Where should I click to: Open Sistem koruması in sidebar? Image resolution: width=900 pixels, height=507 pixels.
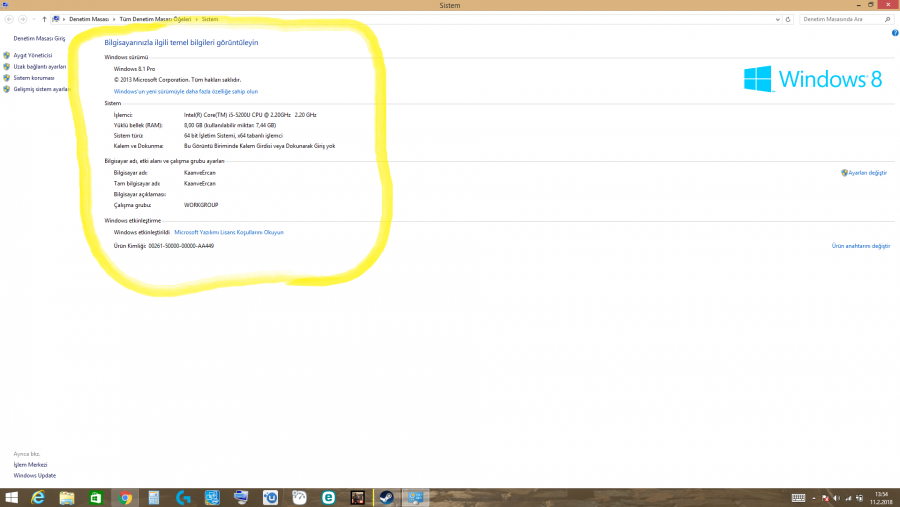[x=34, y=78]
